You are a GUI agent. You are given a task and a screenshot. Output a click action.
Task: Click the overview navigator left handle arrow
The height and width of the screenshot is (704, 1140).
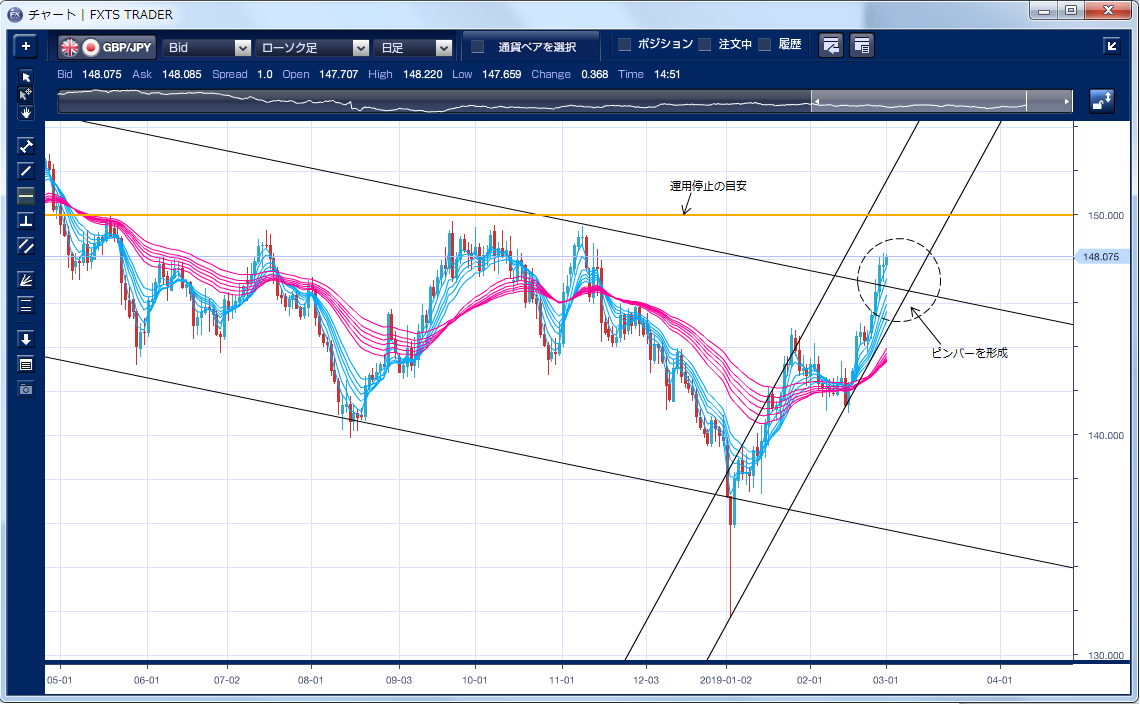816,101
